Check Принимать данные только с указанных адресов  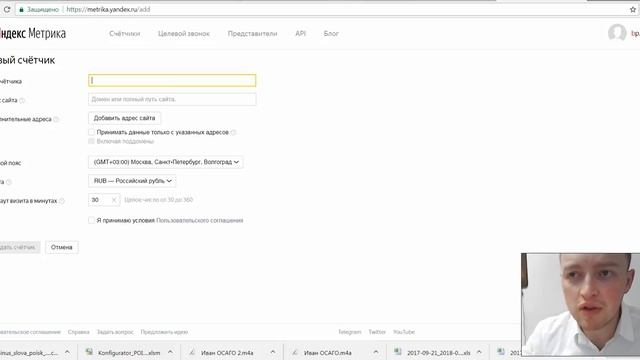pos(91,132)
